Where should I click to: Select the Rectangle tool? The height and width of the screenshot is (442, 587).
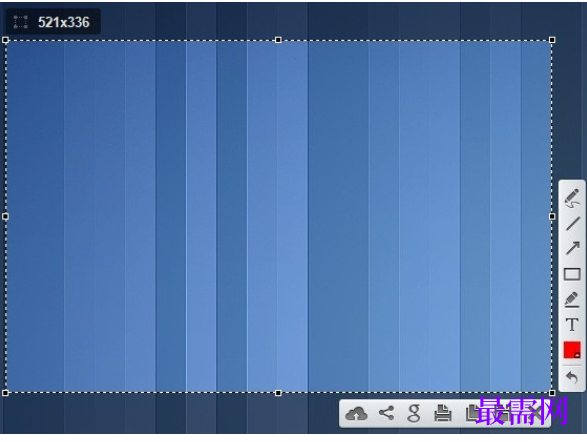(x=572, y=274)
